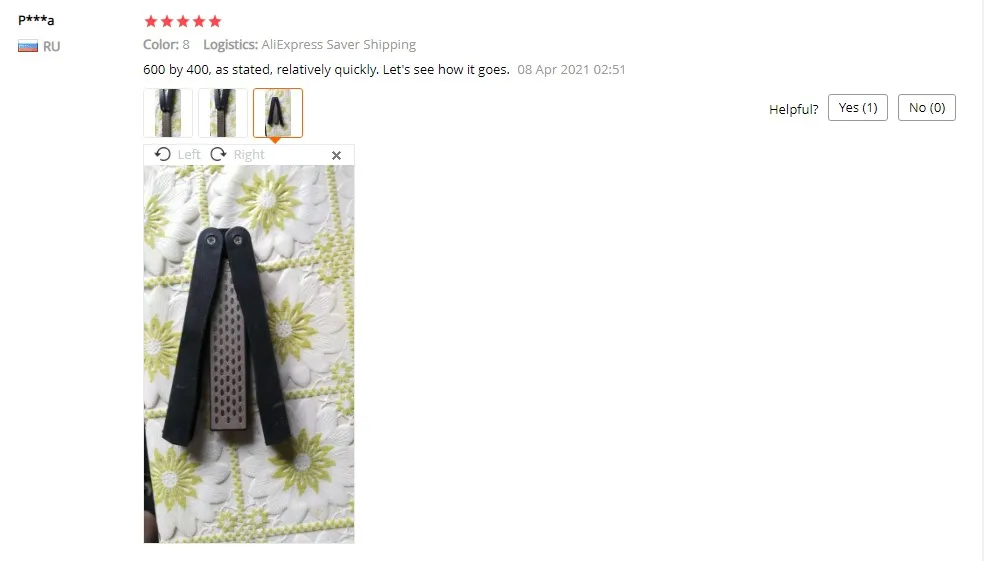Click the Russian flag icon
Screen dimensions: 984x561
pos(28,46)
